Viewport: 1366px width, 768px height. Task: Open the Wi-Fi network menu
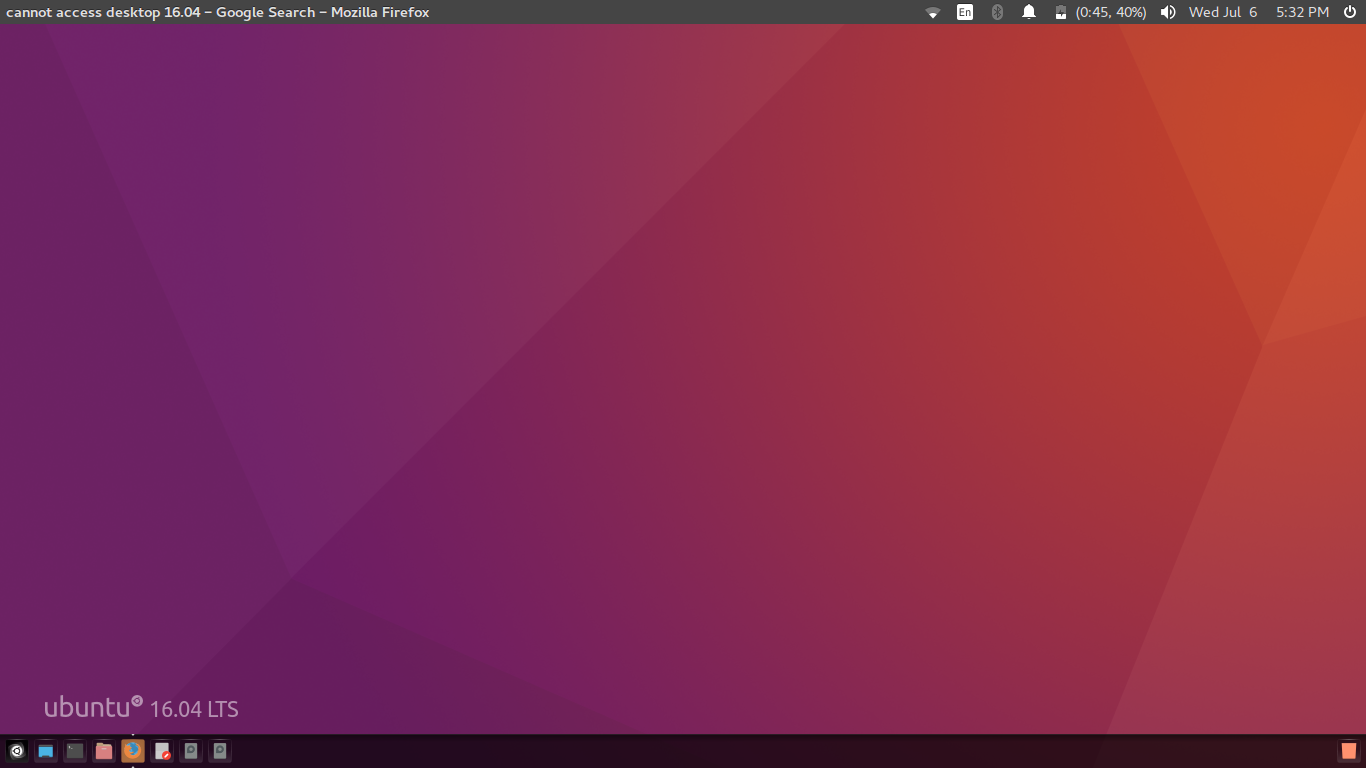click(933, 12)
